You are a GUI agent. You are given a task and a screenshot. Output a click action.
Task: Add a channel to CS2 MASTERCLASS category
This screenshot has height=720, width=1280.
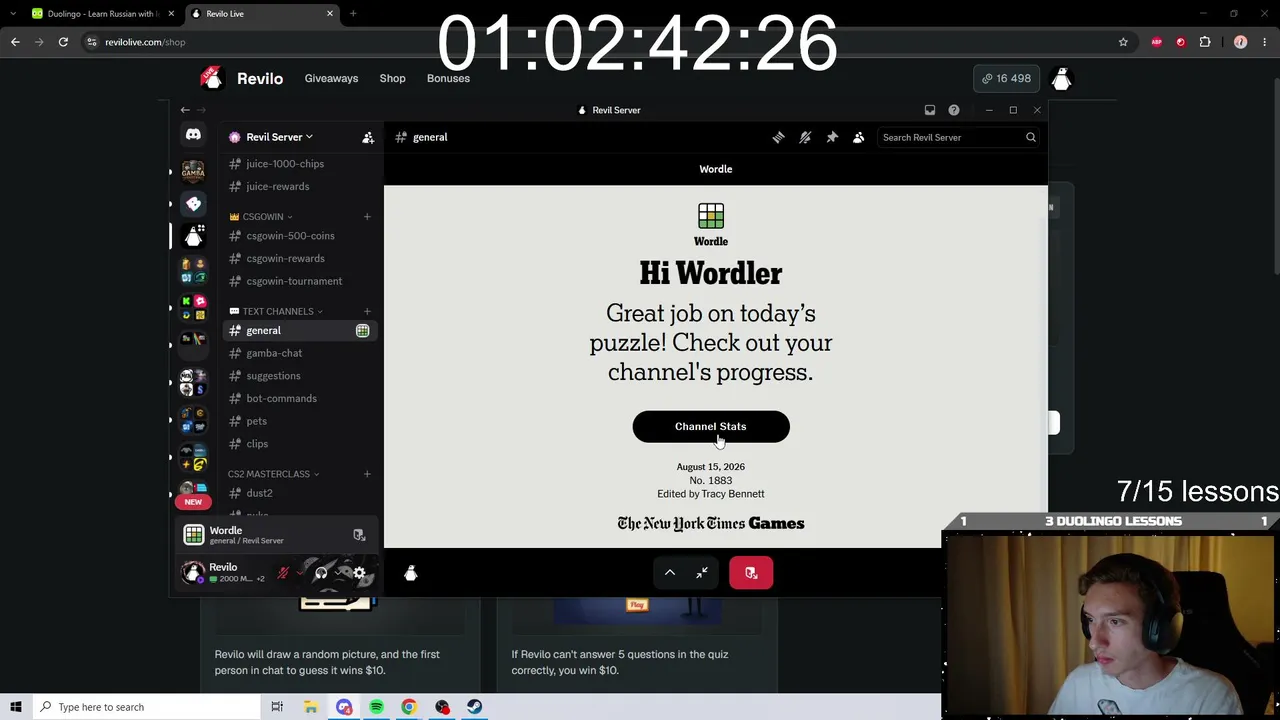click(367, 474)
